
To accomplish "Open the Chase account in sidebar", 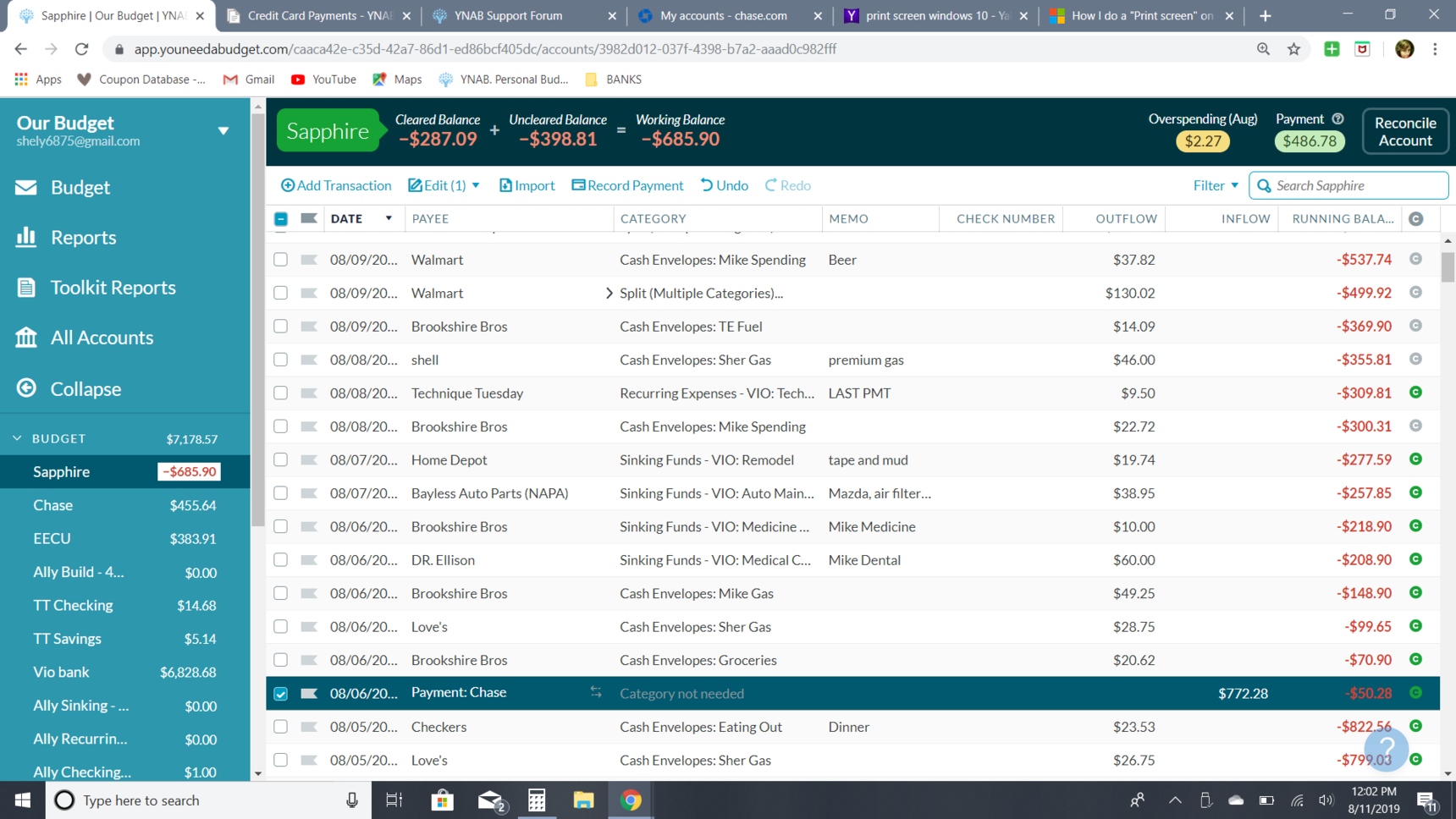I will 125,505.
